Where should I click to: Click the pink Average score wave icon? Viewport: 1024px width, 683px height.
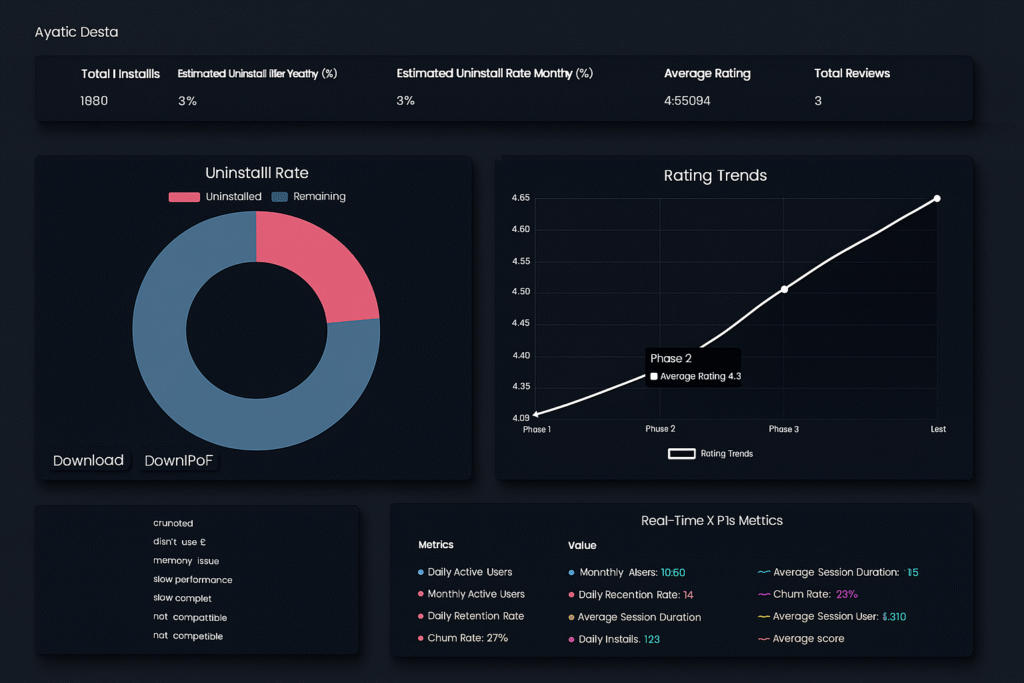pos(762,638)
